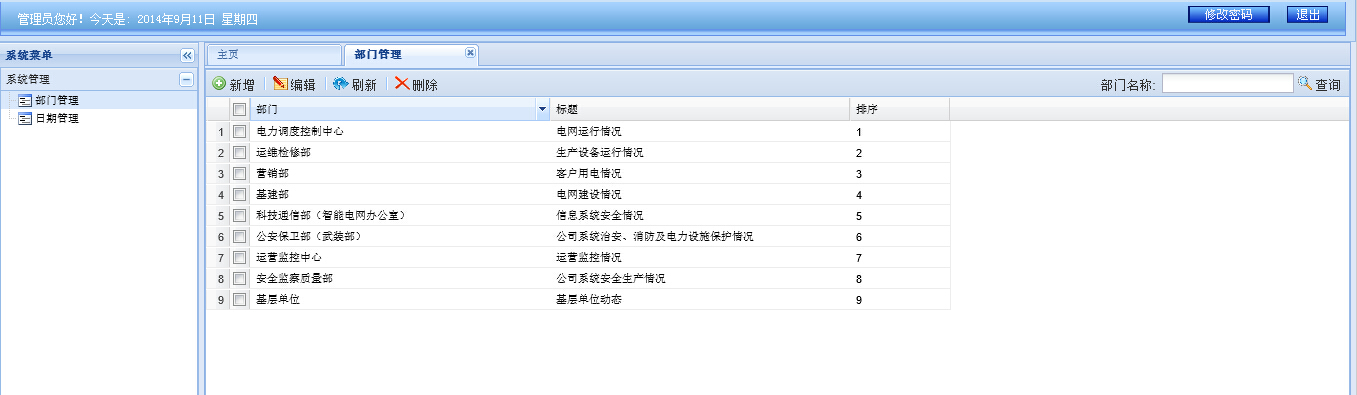Click the red 删除 delete icon

(x=402, y=84)
